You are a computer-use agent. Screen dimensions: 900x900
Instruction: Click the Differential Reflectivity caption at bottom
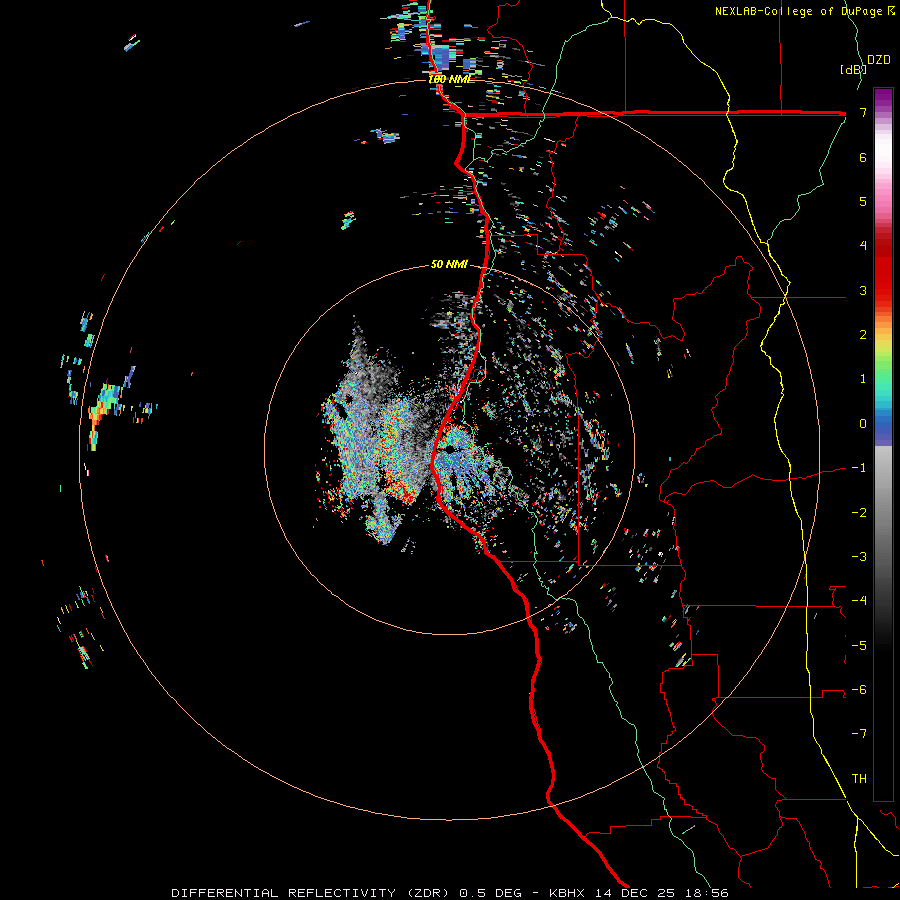click(x=449, y=893)
